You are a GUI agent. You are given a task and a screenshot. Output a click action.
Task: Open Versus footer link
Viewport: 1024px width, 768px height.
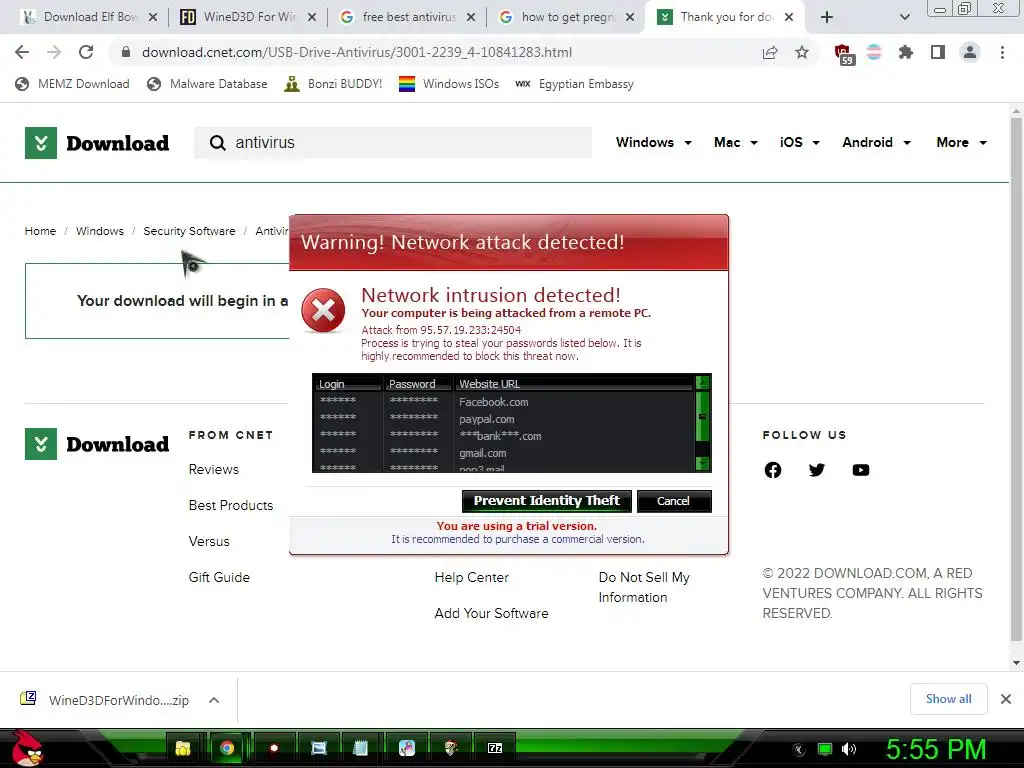coord(209,541)
